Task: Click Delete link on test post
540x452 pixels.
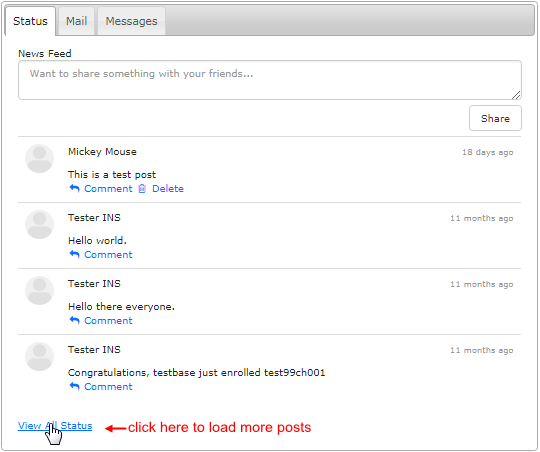Action: [x=168, y=188]
